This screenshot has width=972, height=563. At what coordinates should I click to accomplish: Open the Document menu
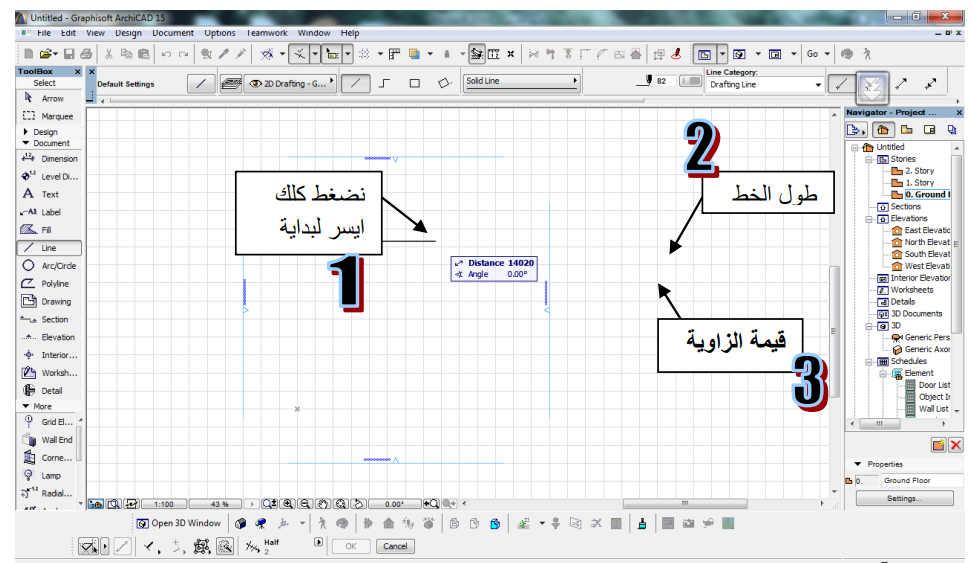tap(173, 33)
